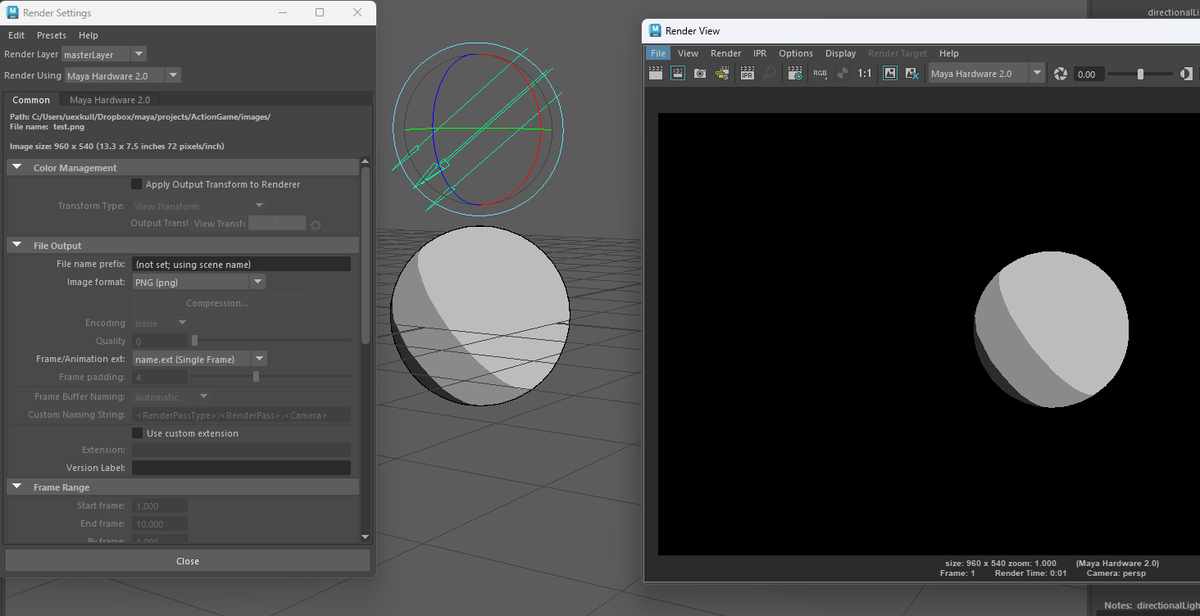
Task: Start IPR render with the IPR clapboard icon
Action: pyautogui.click(x=747, y=73)
